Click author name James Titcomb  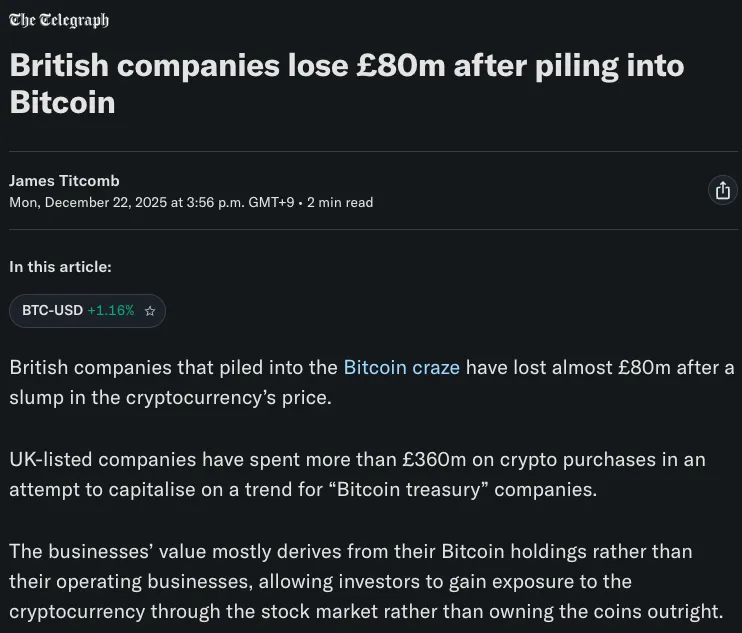coord(64,181)
